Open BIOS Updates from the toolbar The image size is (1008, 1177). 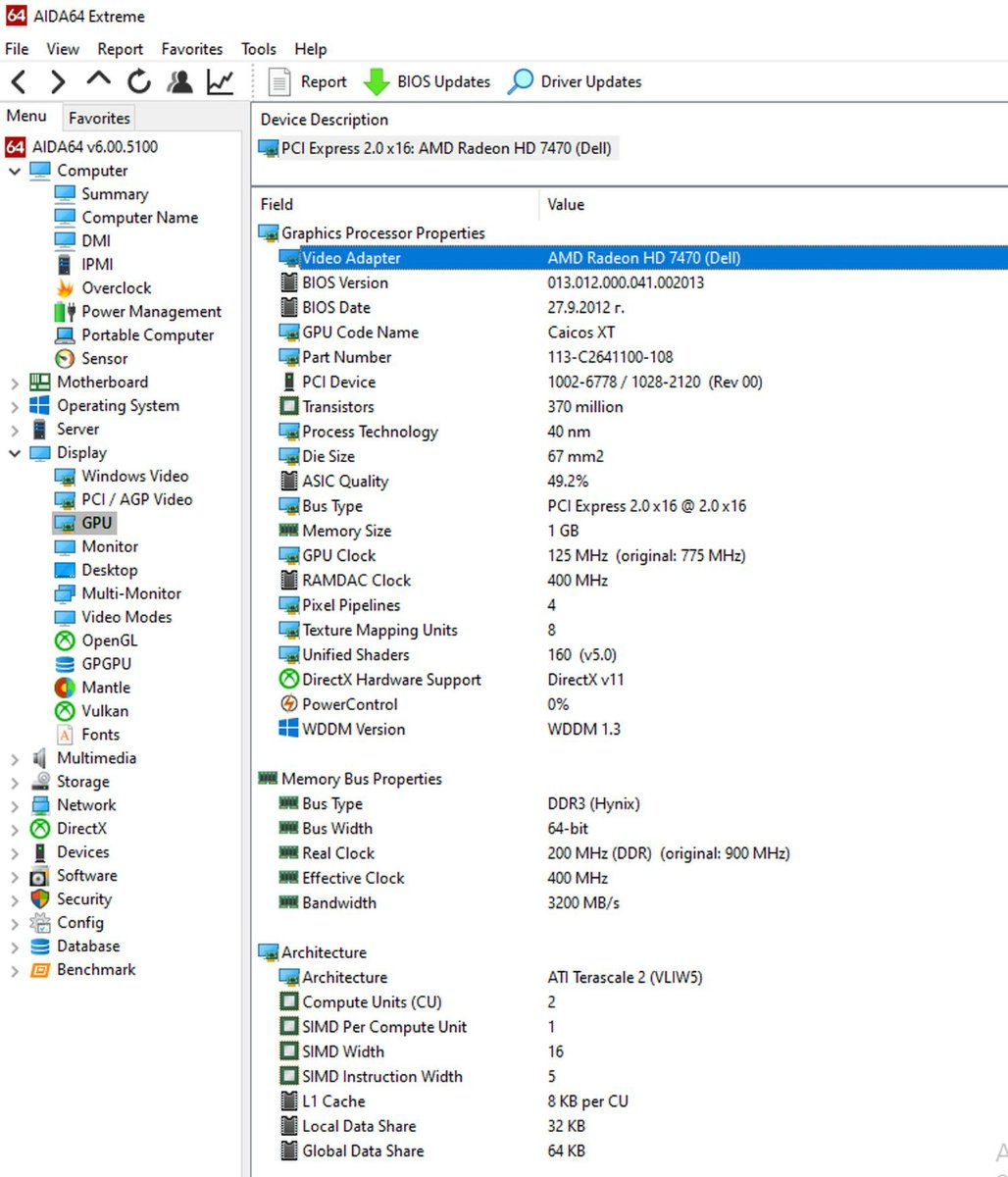click(427, 82)
